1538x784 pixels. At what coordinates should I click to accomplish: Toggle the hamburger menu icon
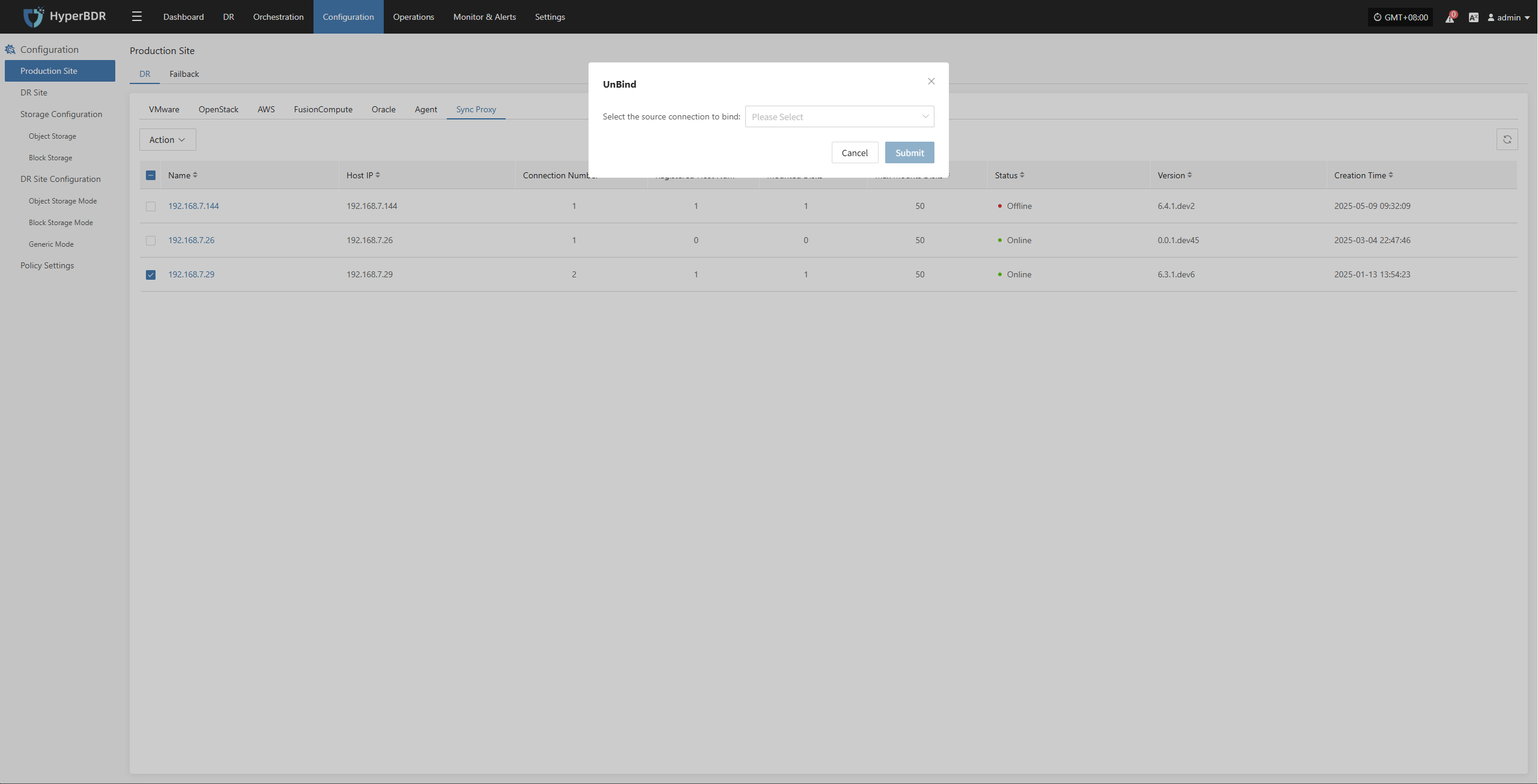137,17
